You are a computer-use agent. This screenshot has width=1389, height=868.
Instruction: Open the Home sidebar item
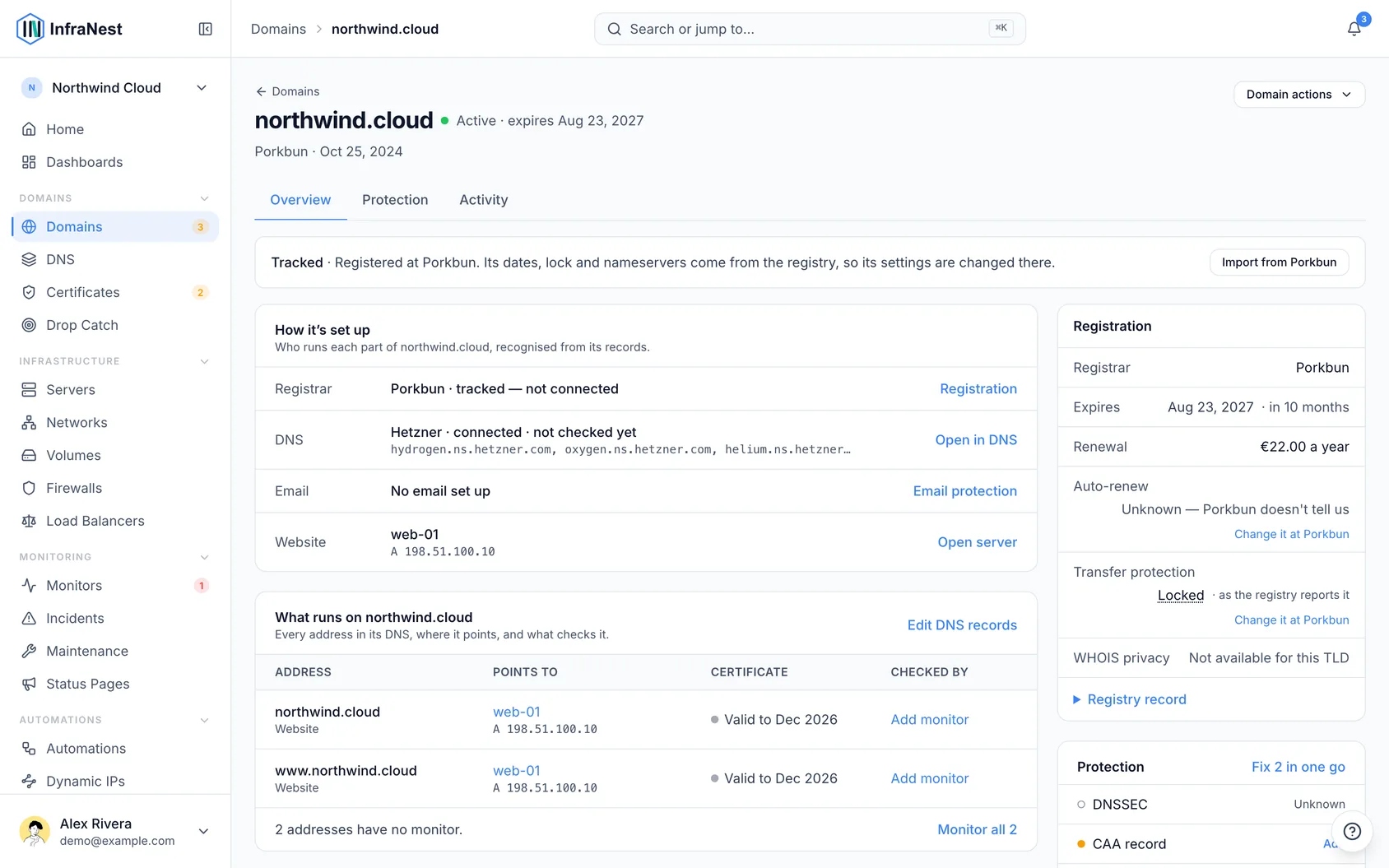tap(115, 129)
